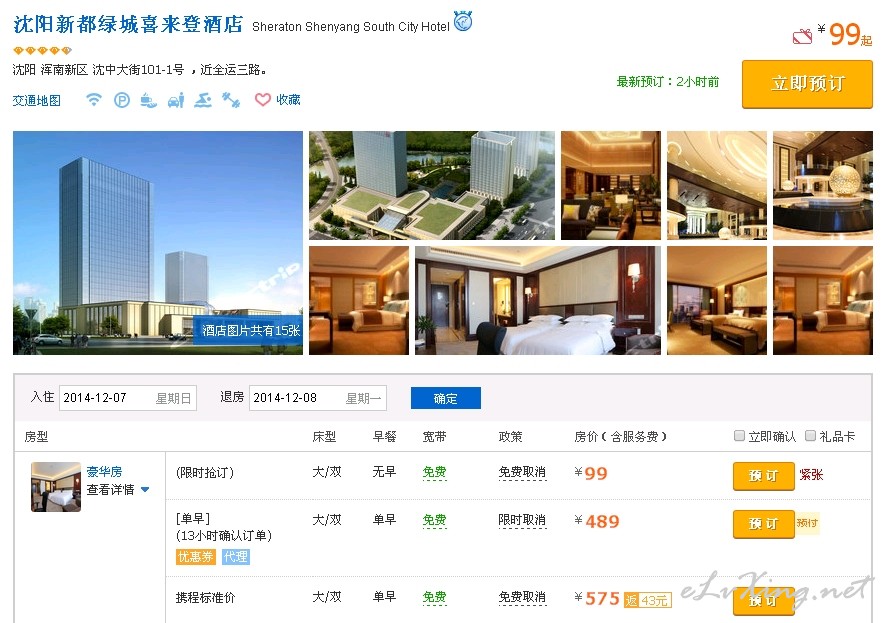Click the 最新预订:2小时前 text
The height and width of the screenshot is (623, 885).
pyautogui.click(x=668, y=82)
